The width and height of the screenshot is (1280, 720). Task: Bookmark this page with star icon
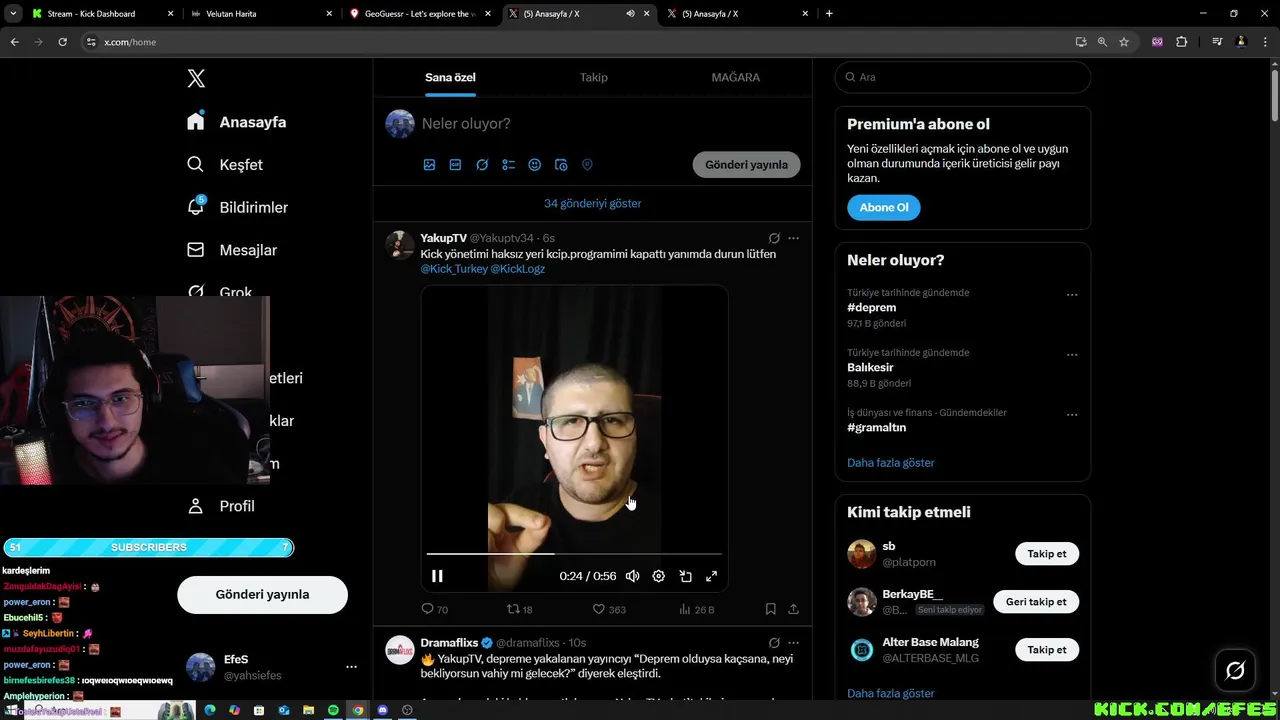1124,42
